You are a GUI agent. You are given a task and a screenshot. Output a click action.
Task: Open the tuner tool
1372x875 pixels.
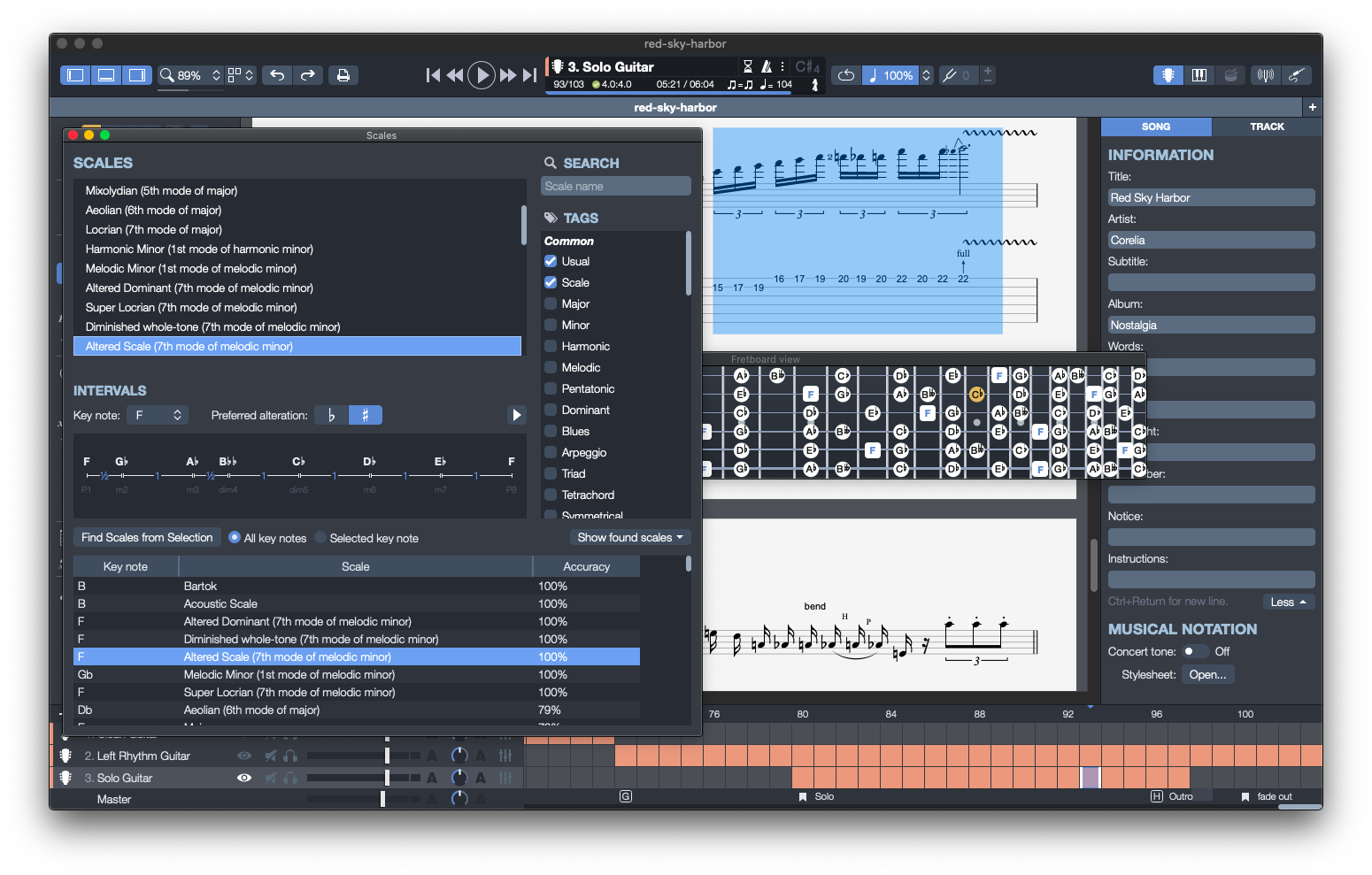click(1265, 75)
